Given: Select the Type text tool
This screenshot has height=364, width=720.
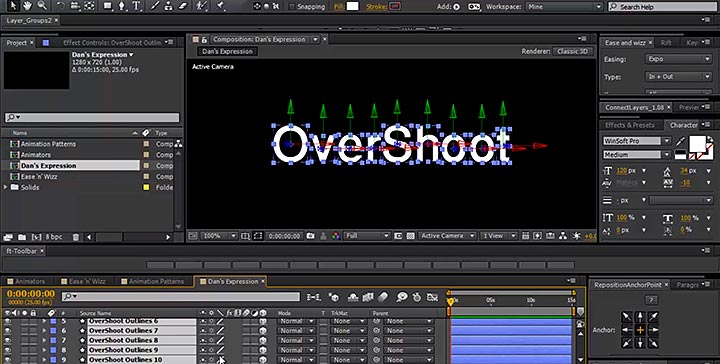Looking at the screenshot, I should click(x=136, y=6).
